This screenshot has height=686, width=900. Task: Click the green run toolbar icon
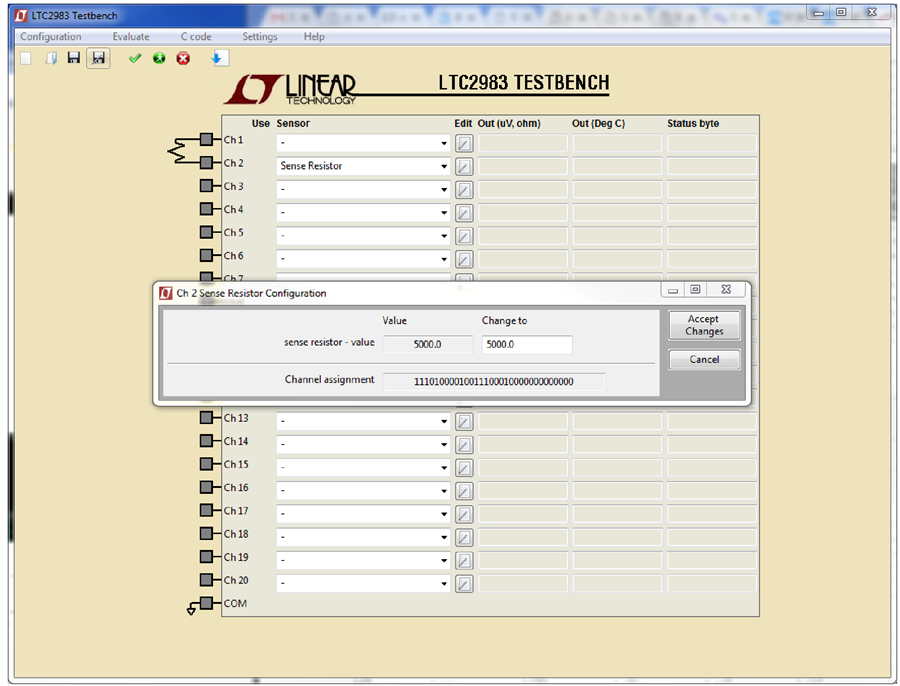(159, 59)
